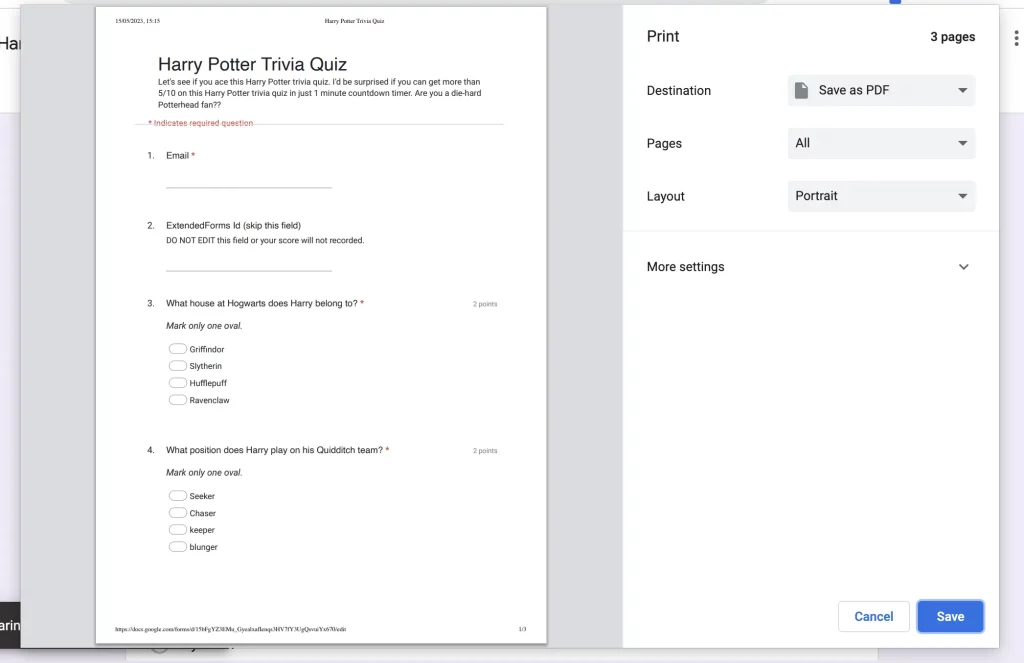Screen dimensions: 1024x663
Task: Select the Ravenclaw oval
Action: pyautogui.click(x=177, y=400)
